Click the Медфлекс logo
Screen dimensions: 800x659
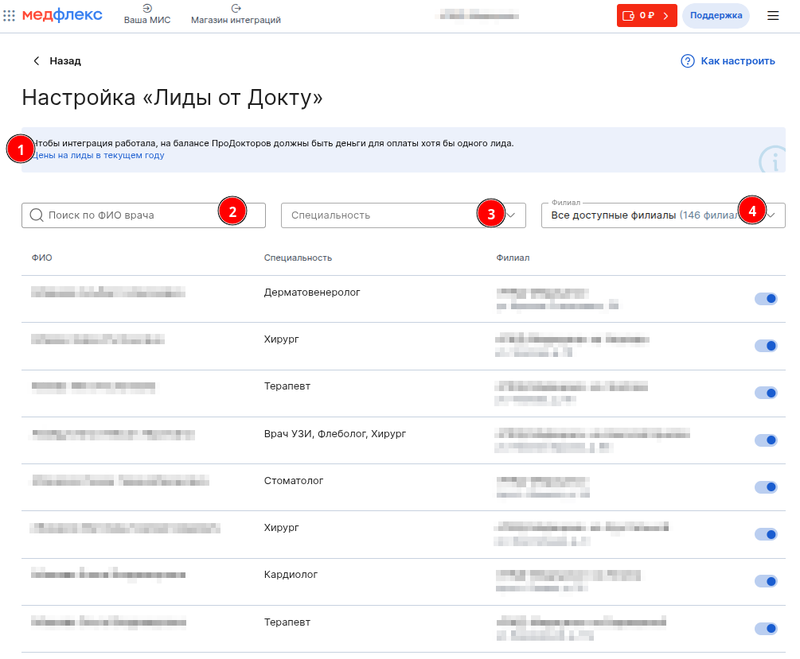click(x=62, y=14)
